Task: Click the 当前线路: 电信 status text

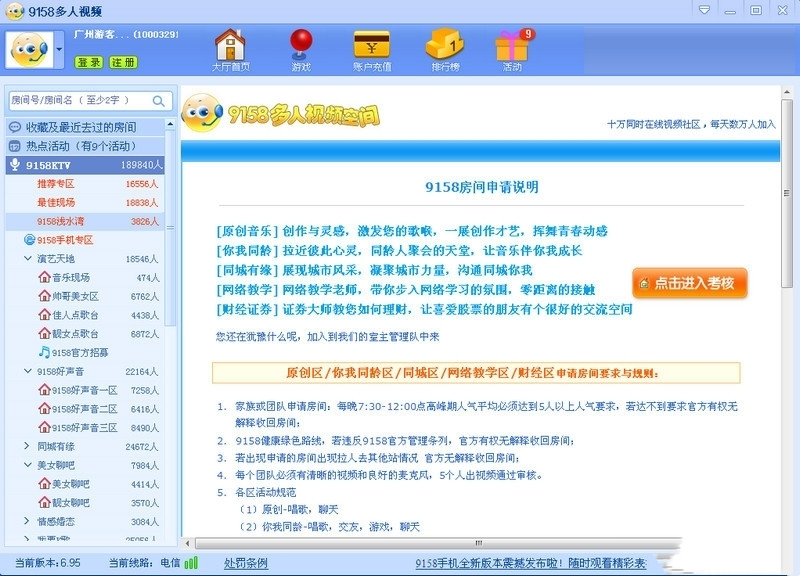Action: pyautogui.click(x=144, y=563)
